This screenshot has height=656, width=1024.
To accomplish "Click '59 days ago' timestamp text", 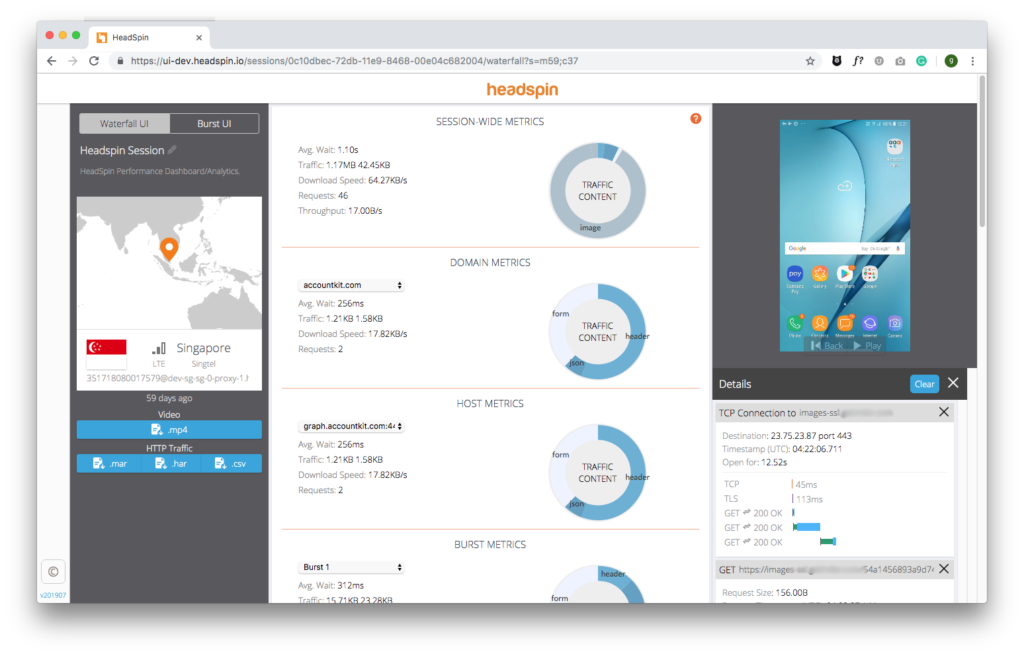I will (169, 398).
